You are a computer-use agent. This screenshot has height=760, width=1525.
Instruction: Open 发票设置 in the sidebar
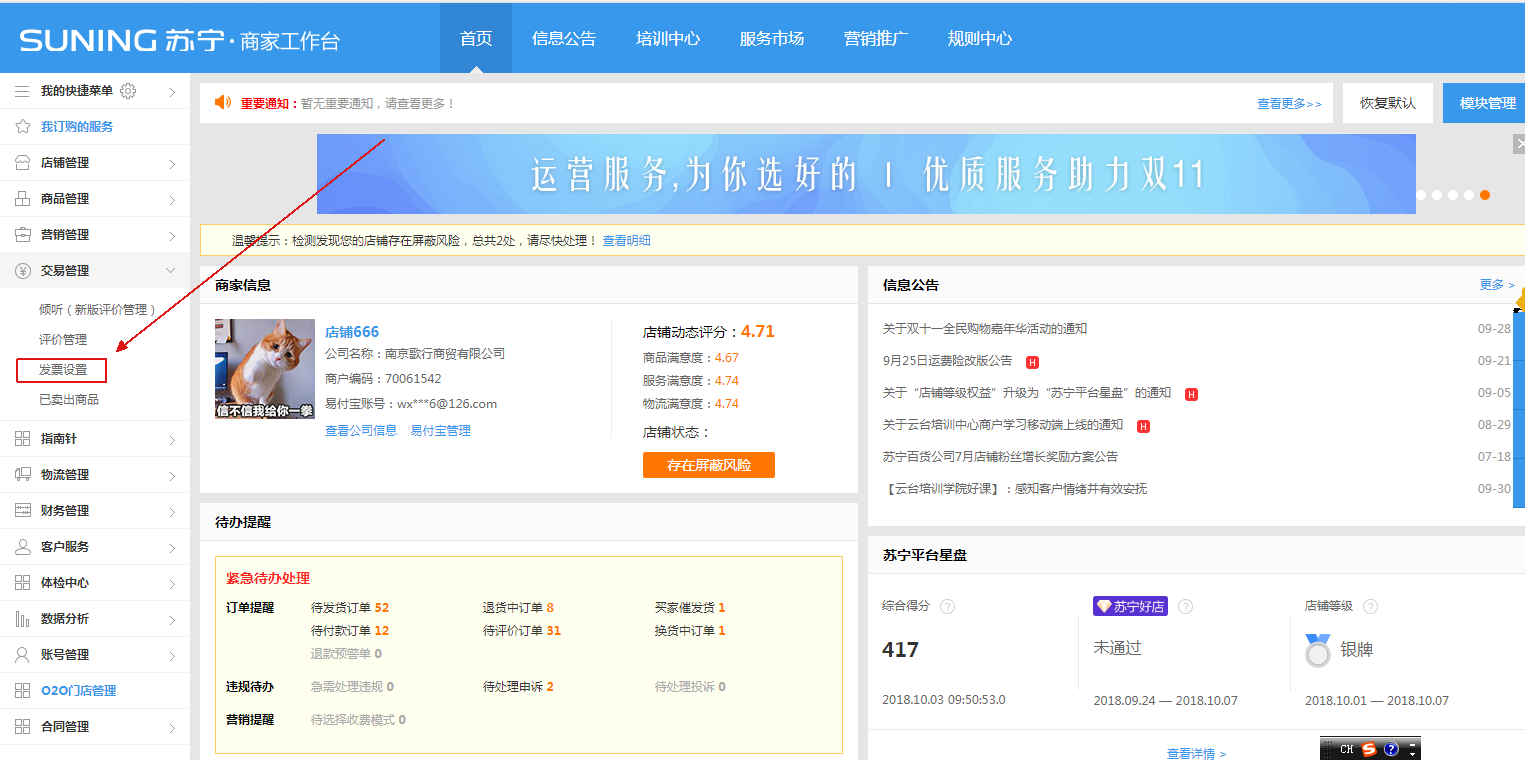(x=62, y=370)
